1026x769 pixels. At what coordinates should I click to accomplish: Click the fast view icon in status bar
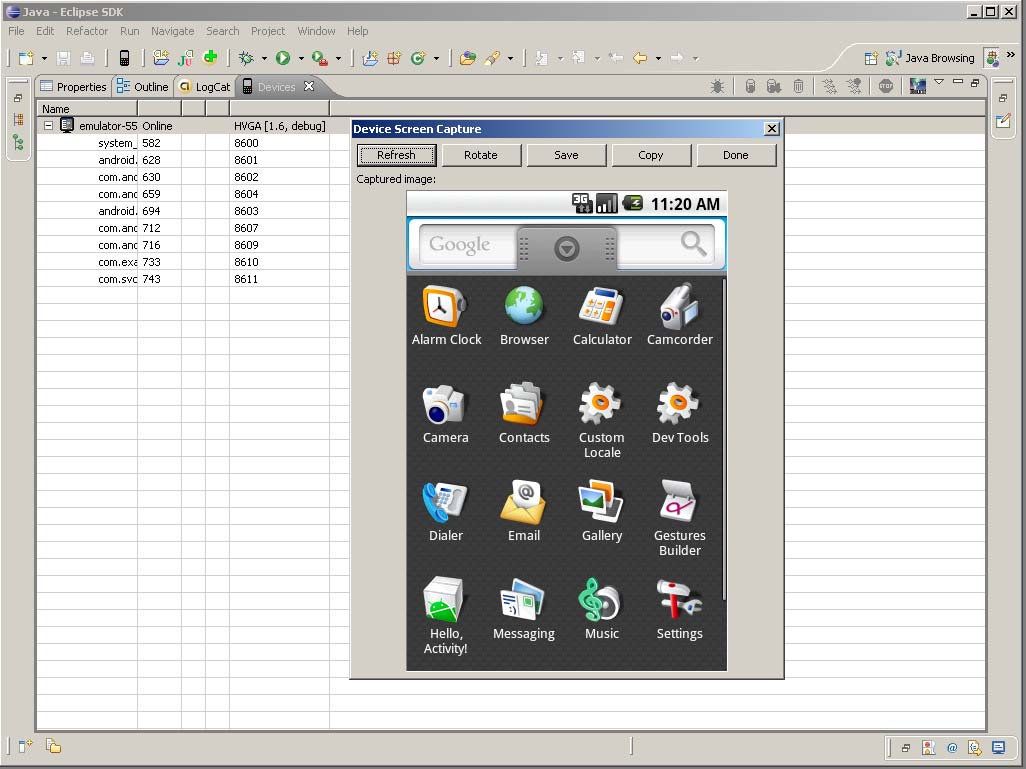click(26, 746)
